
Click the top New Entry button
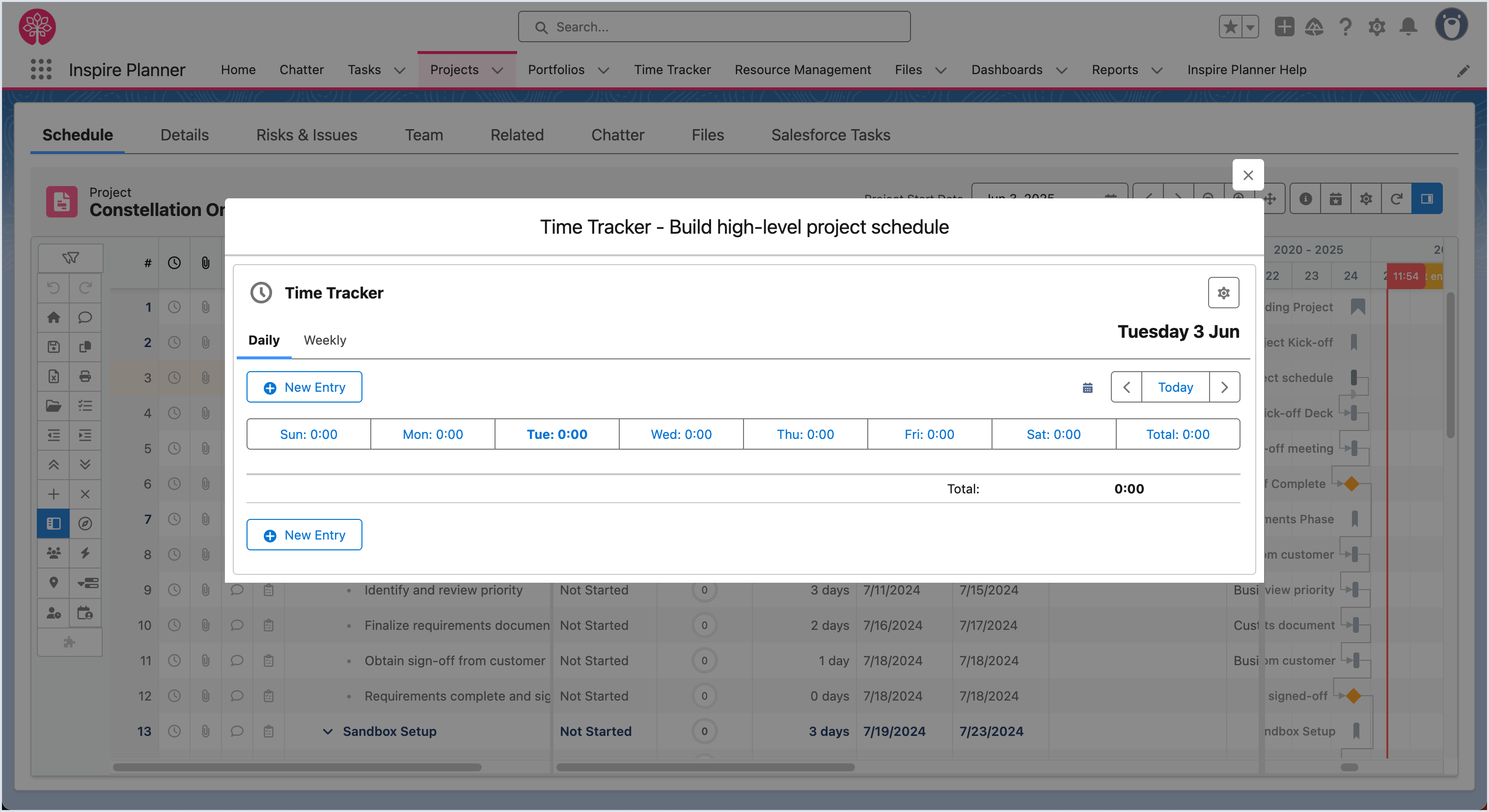pyautogui.click(x=304, y=387)
